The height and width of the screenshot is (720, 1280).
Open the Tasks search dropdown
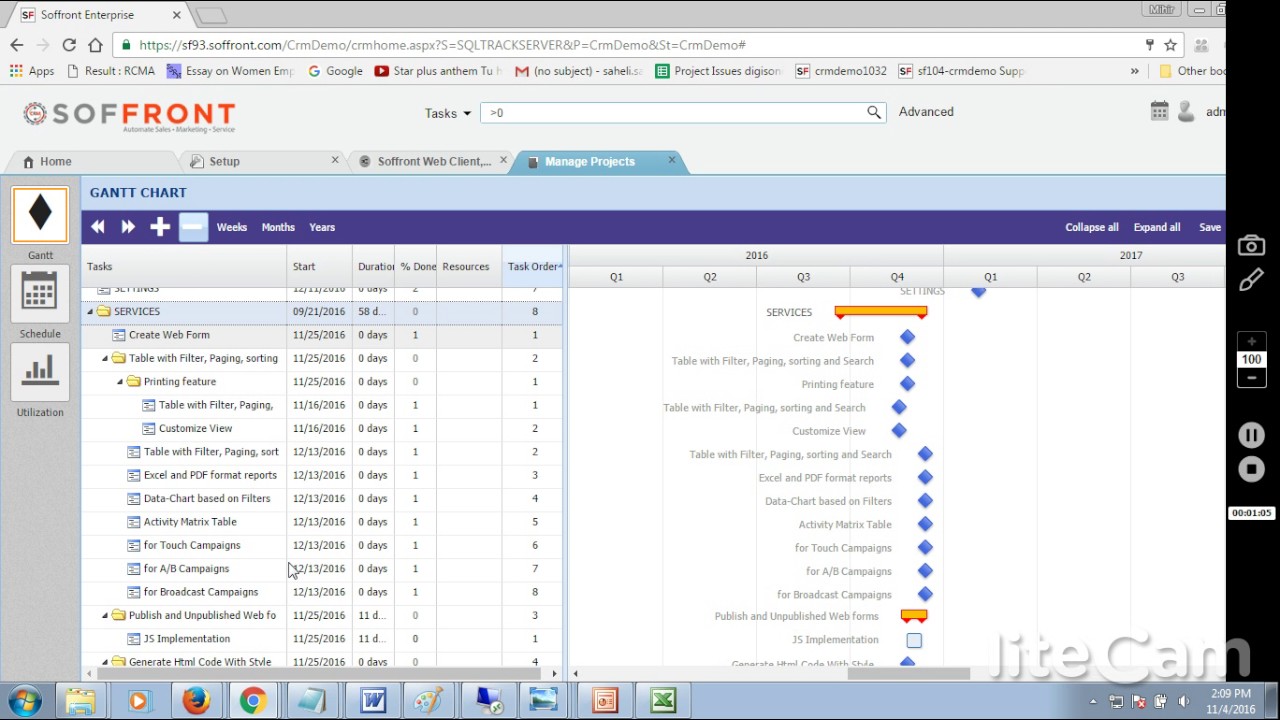448,113
